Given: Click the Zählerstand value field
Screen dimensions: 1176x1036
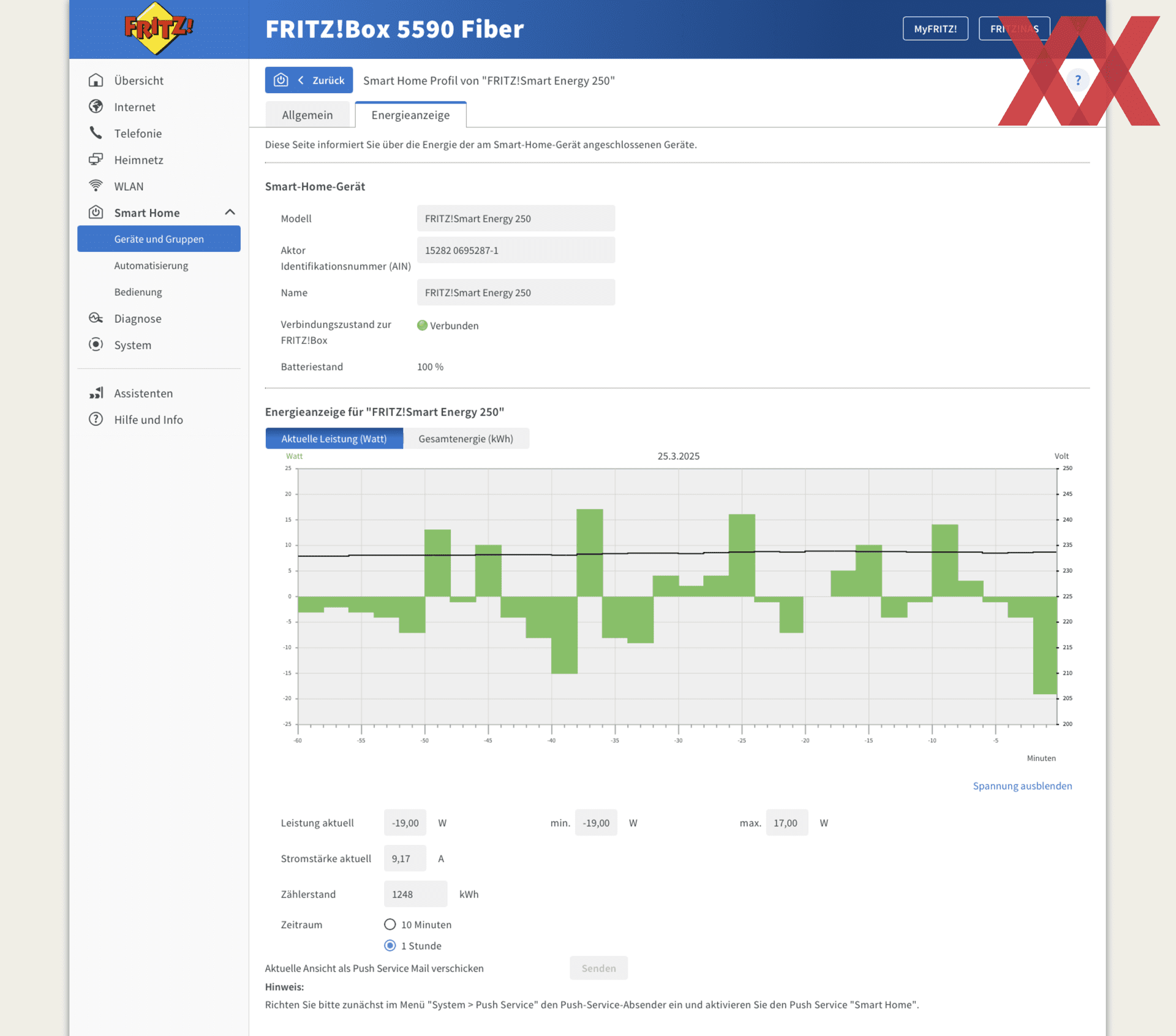Looking at the screenshot, I should point(415,893).
